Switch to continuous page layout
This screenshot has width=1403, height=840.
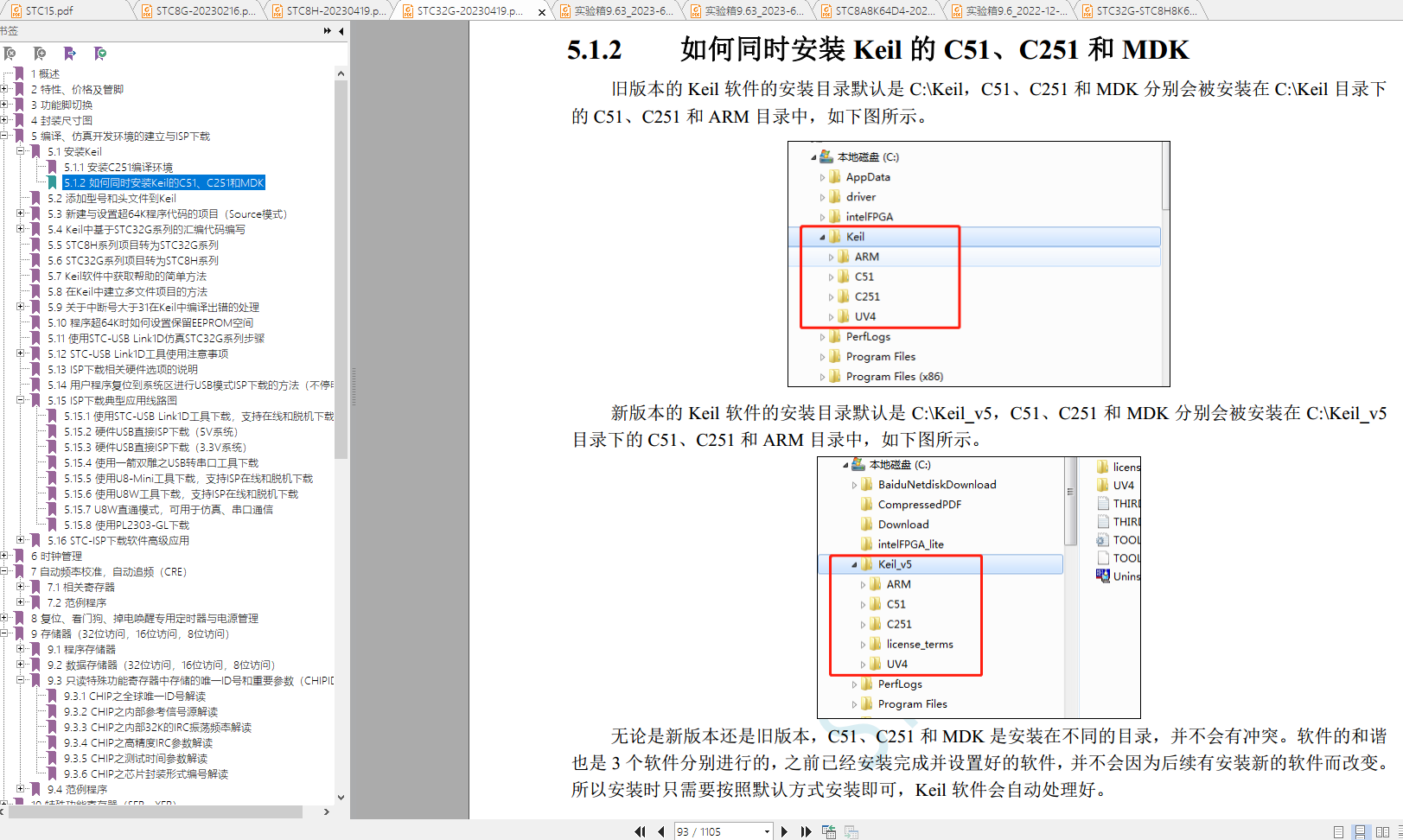click(1360, 831)
